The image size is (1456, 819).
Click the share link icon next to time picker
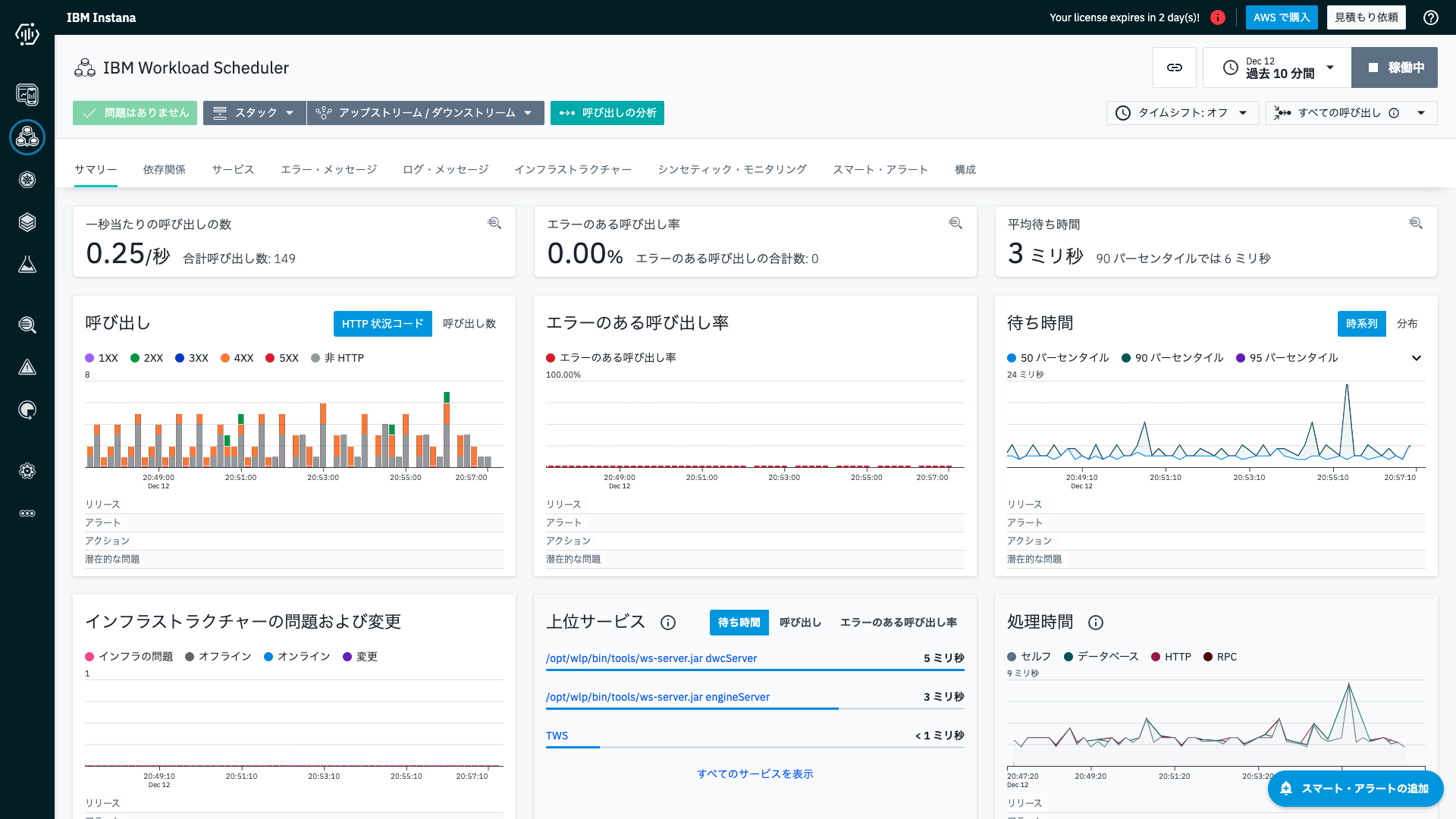[x=1175, y=67]
